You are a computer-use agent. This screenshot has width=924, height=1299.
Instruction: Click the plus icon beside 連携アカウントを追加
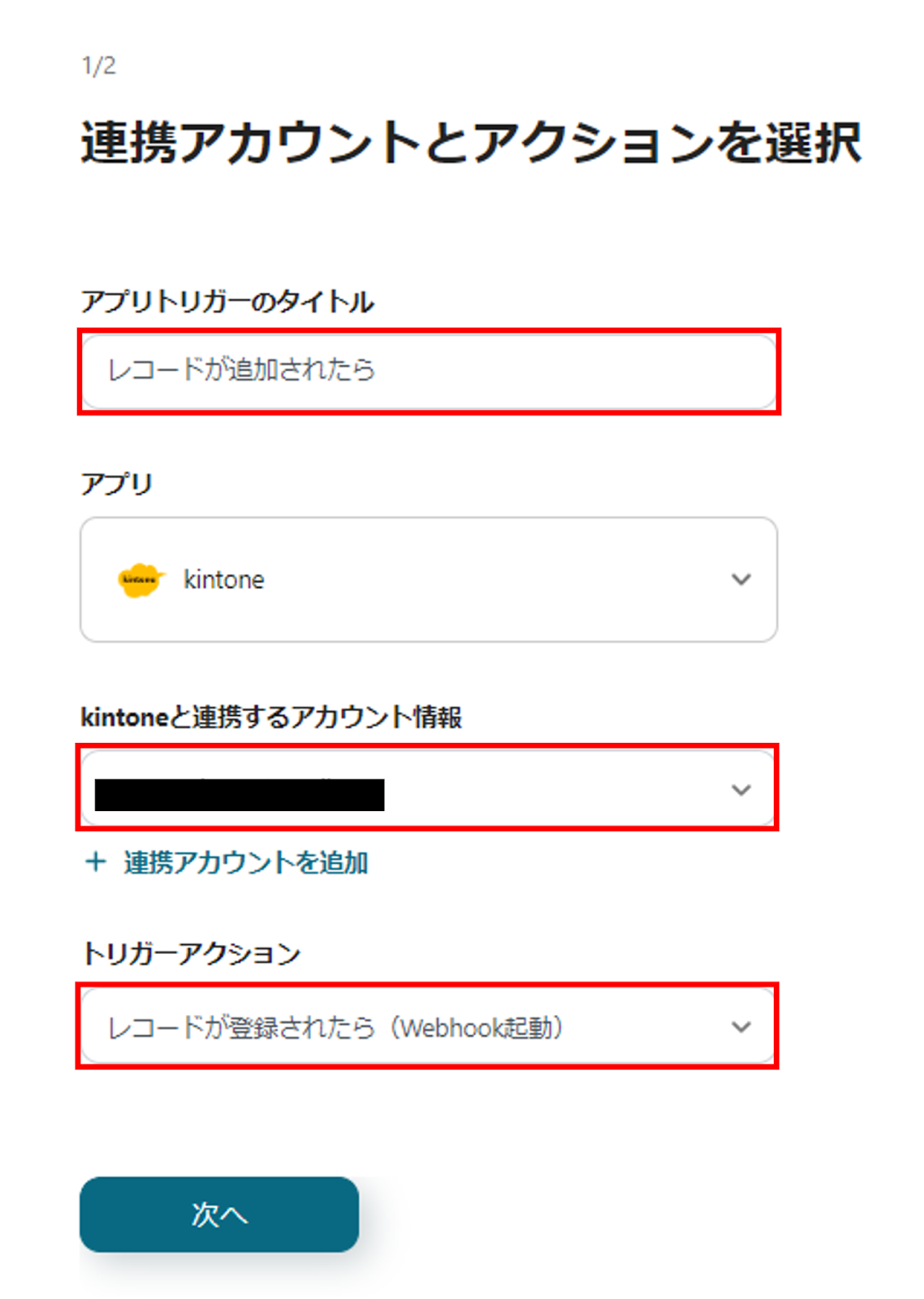(96, 861)
